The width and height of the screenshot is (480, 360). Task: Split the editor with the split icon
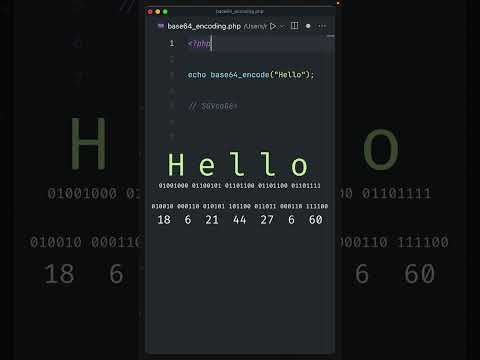coord(294,26)
